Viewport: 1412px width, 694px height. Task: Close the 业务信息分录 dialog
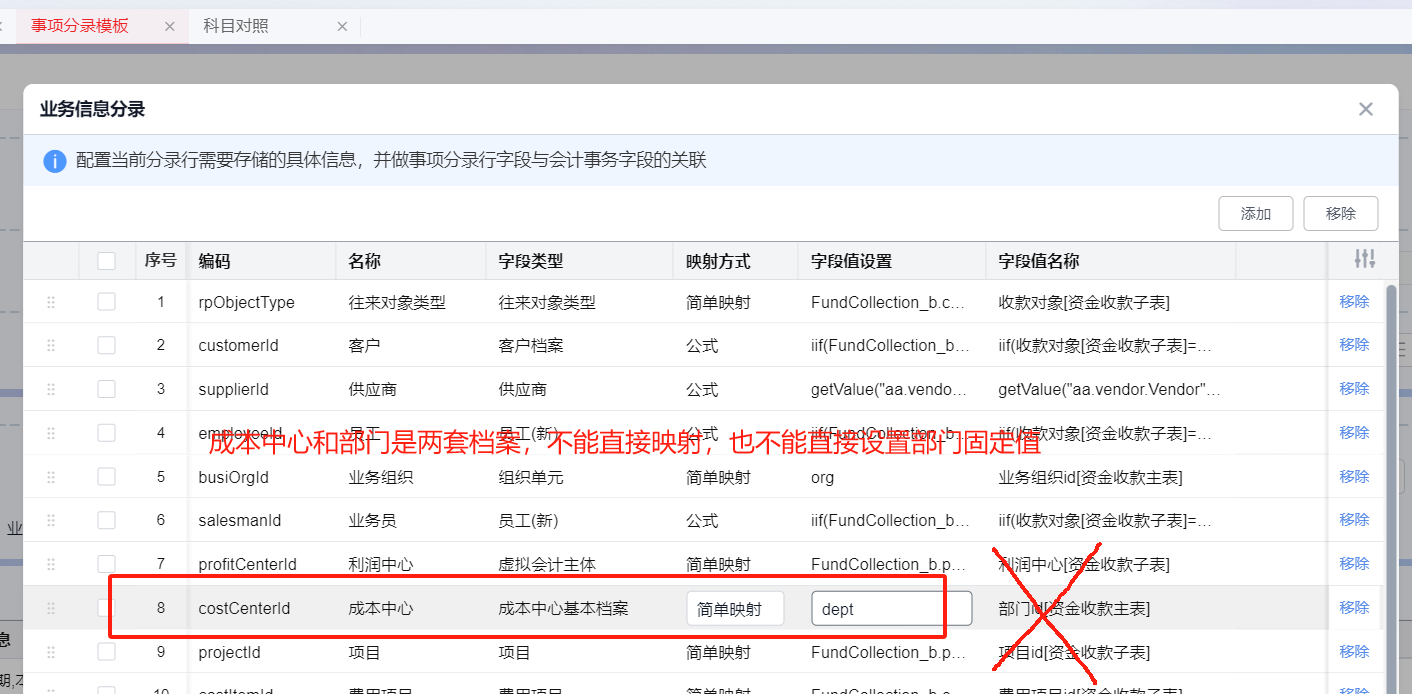tap(1365, 109)
